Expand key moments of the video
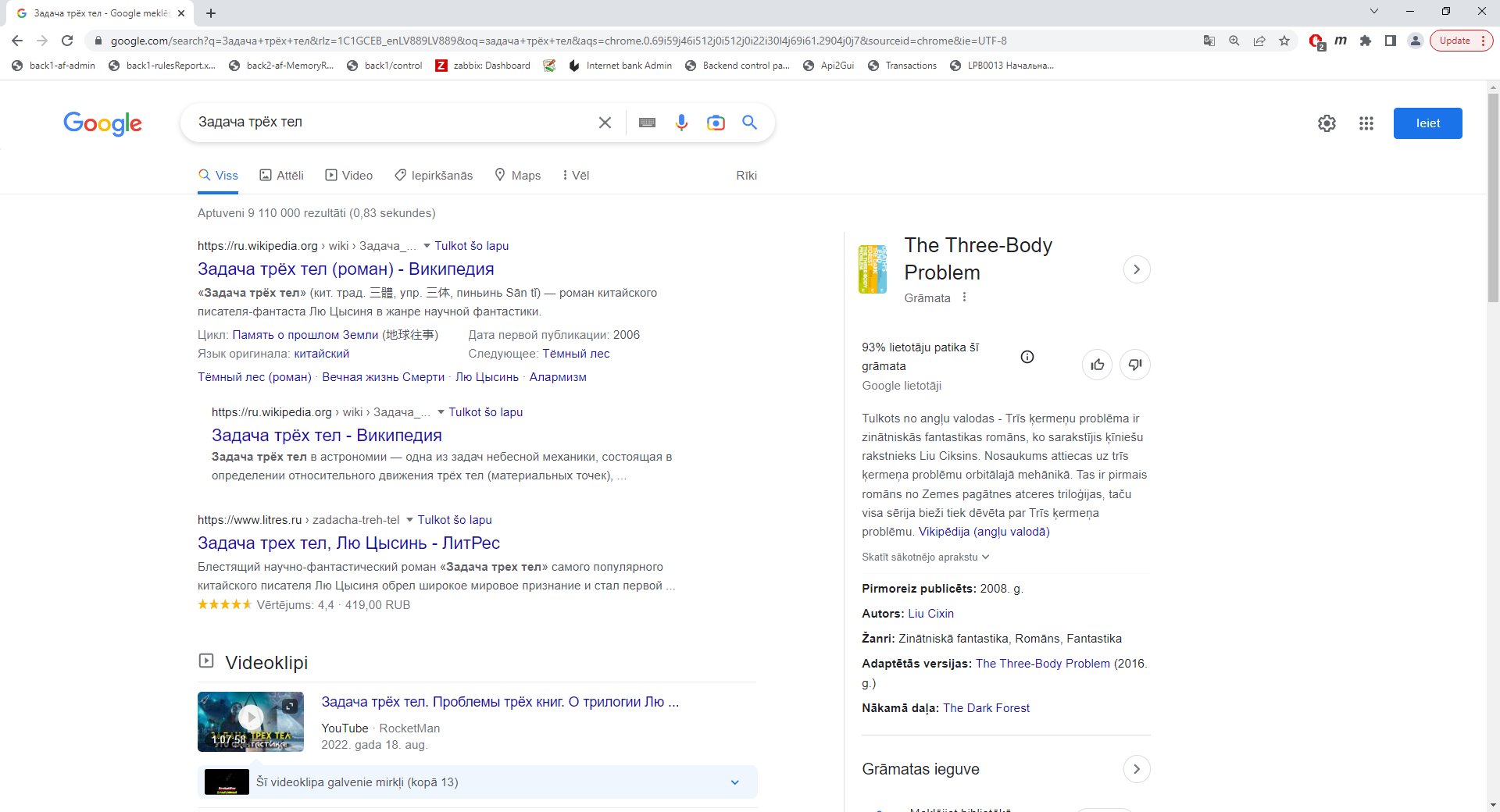Screen dimensions: 1500x812 [x=734, y=782]
